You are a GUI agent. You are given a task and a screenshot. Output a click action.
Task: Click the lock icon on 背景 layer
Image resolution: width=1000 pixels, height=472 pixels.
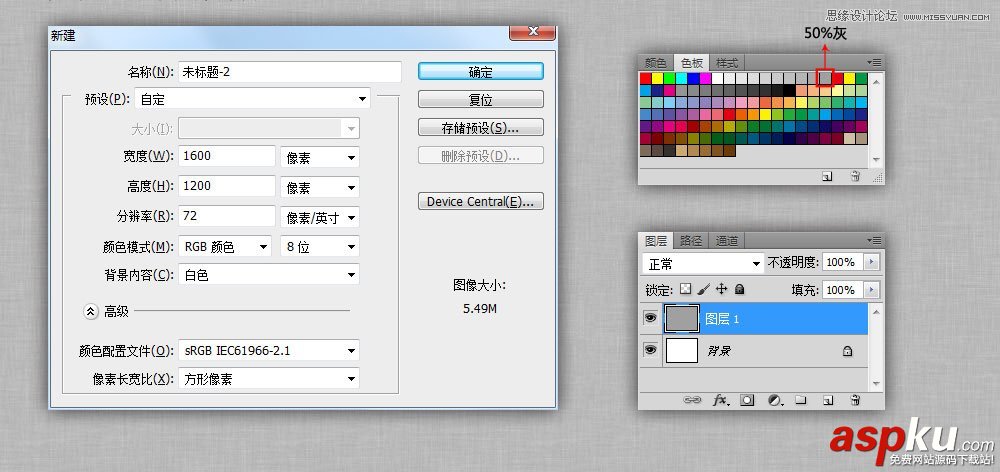pos(848,351)
